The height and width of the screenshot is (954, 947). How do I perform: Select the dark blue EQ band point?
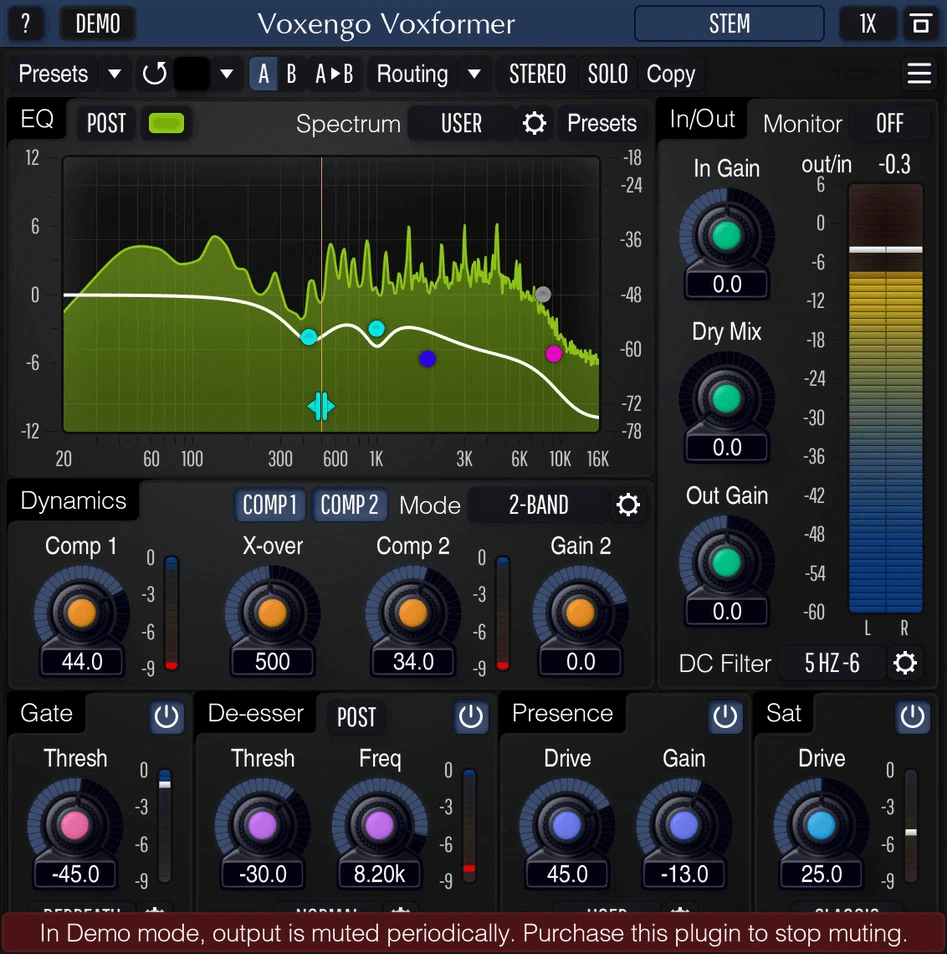(x=428, y=359)
